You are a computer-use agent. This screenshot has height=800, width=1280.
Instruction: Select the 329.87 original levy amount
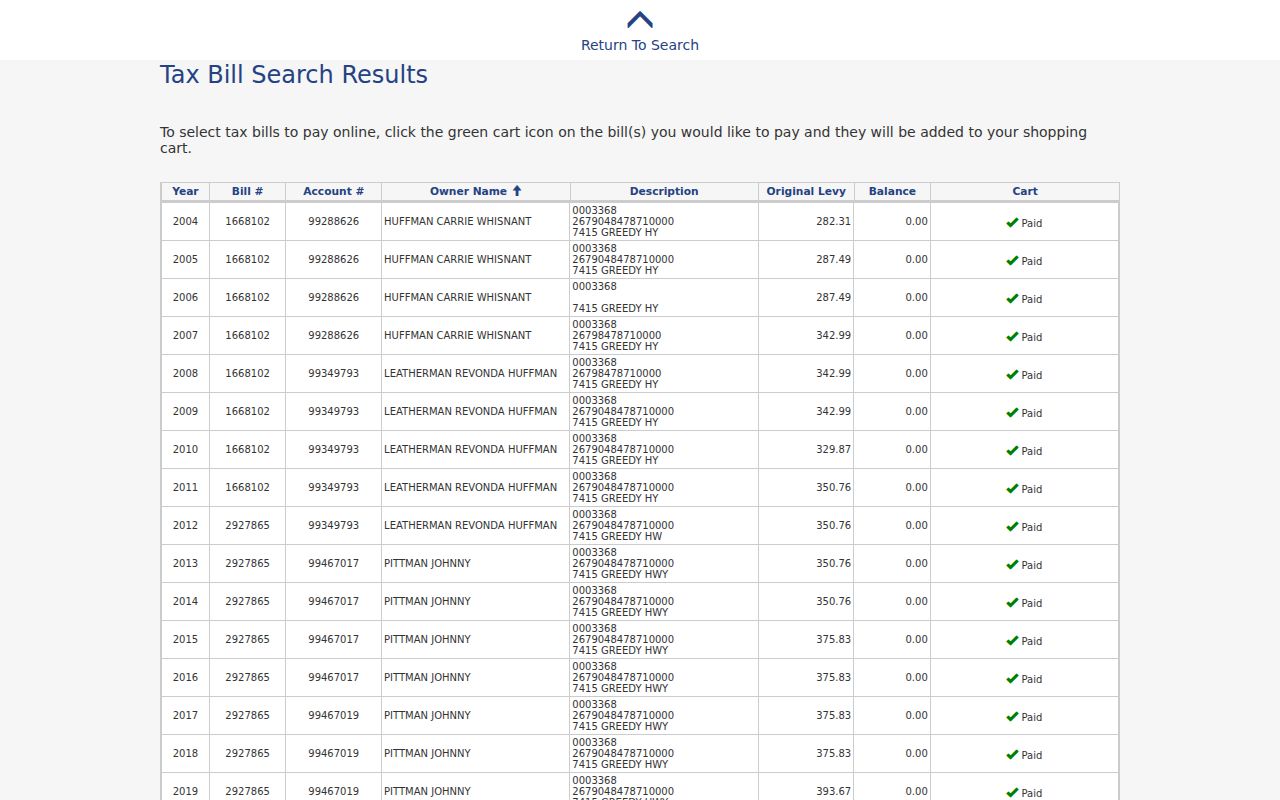tap(834, 449)
